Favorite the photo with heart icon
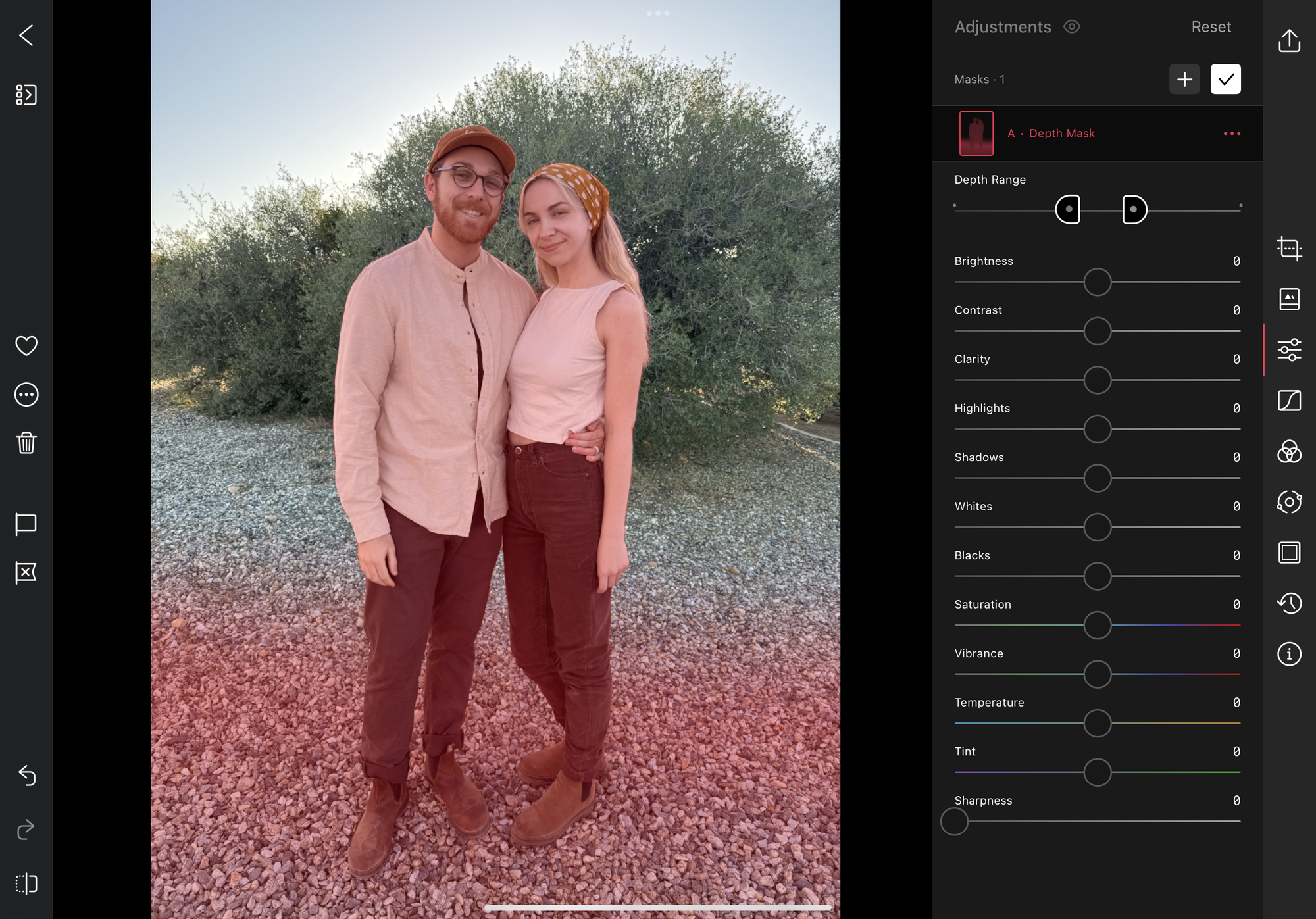1316x919 pixels. pos(26,345)
